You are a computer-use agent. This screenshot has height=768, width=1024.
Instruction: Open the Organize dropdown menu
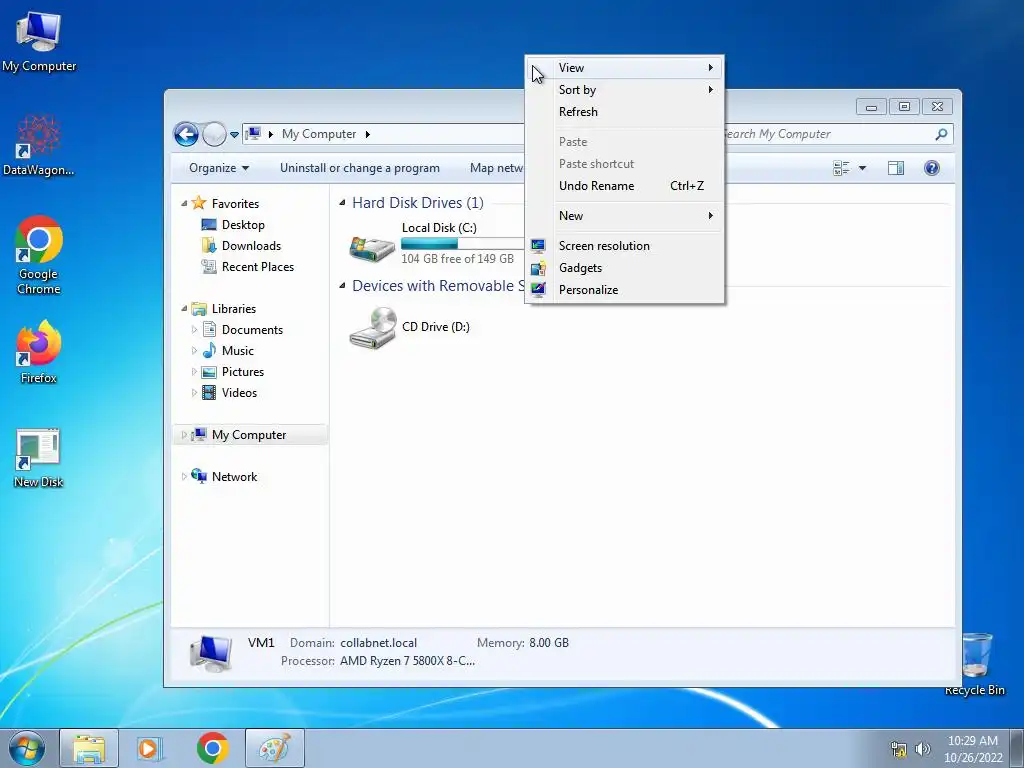(x=219, y=168)
